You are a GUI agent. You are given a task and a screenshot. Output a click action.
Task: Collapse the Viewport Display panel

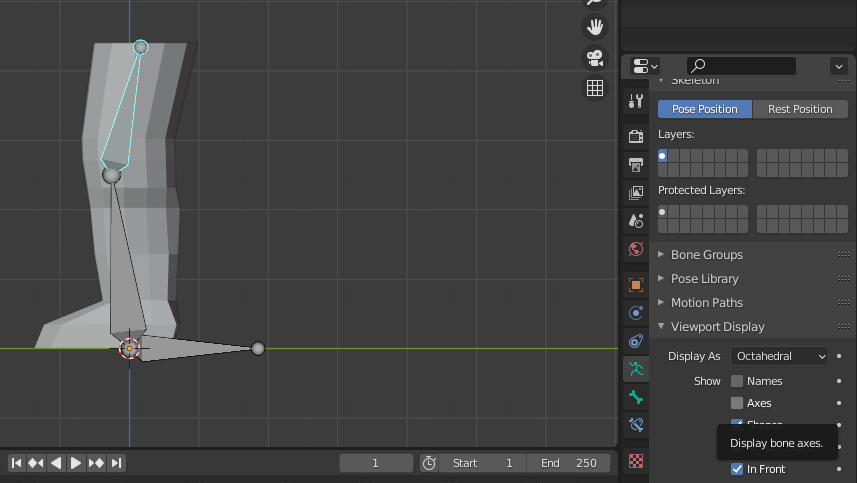tap(717, 327)
